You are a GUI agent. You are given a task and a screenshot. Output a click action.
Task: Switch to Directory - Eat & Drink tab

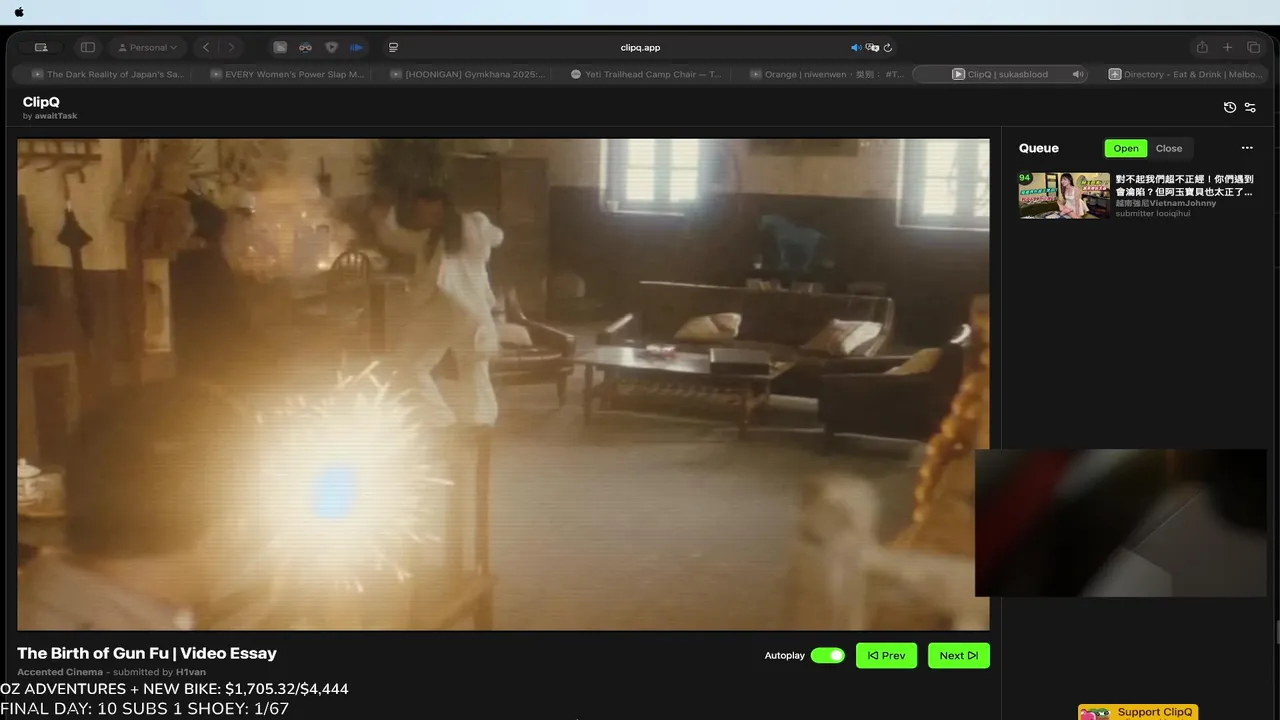tap(1185, 74)
